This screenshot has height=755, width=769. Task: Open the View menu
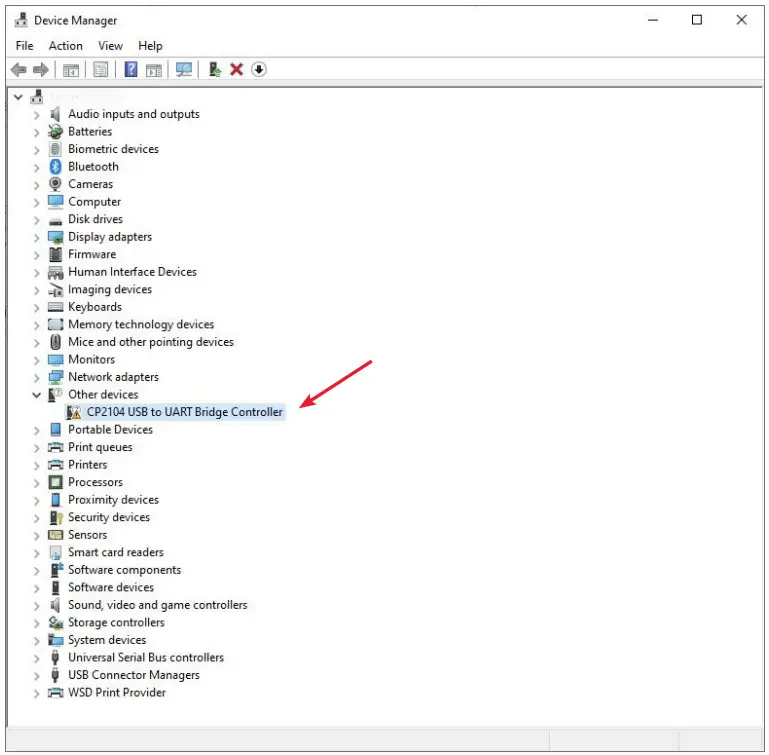[x=110, y=46]
